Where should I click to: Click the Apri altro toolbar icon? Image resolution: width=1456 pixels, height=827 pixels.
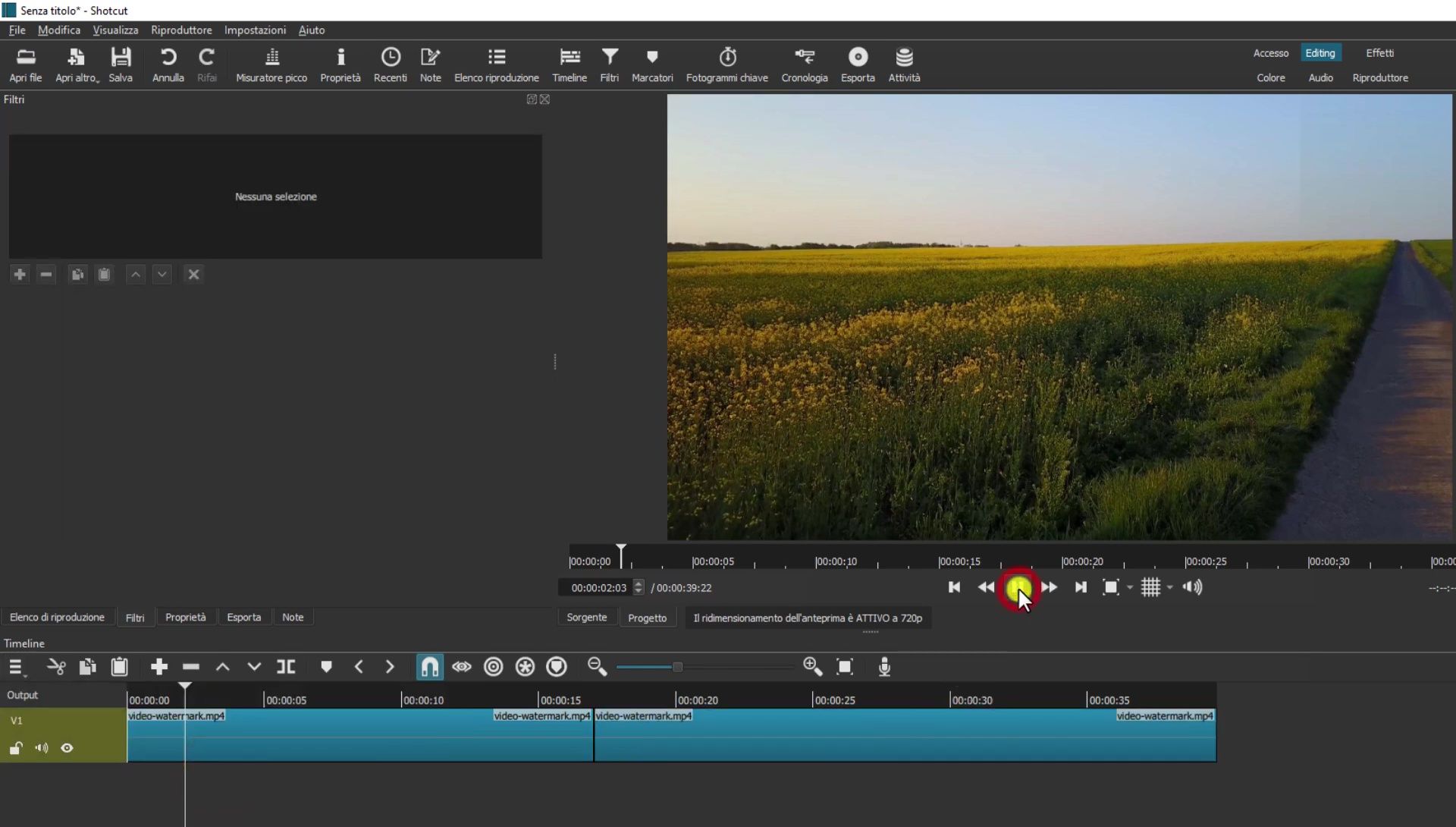[77, 65]
